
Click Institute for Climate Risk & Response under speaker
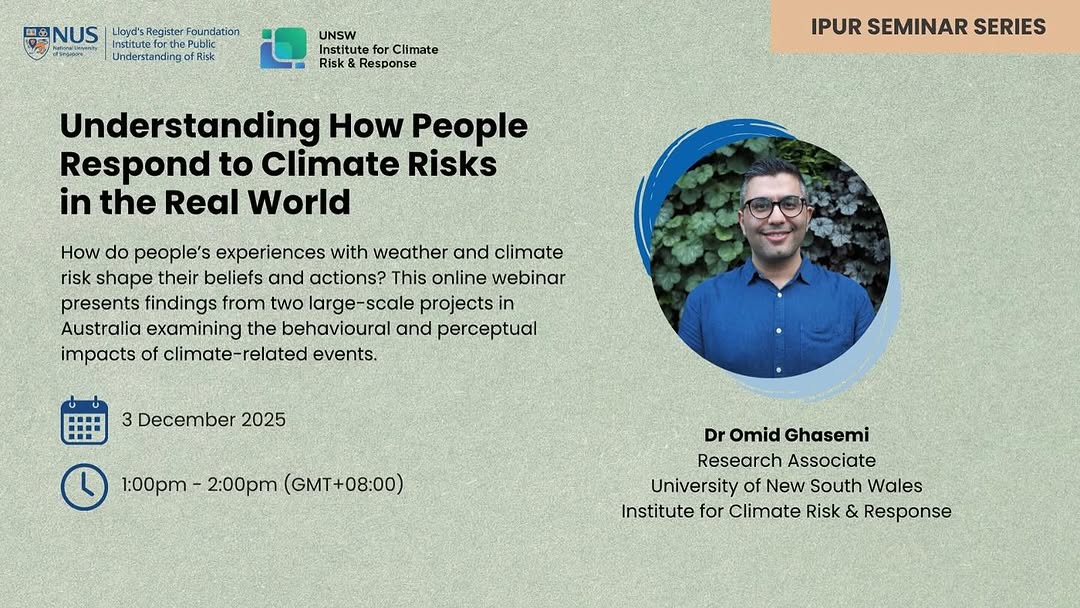point(786,511)
